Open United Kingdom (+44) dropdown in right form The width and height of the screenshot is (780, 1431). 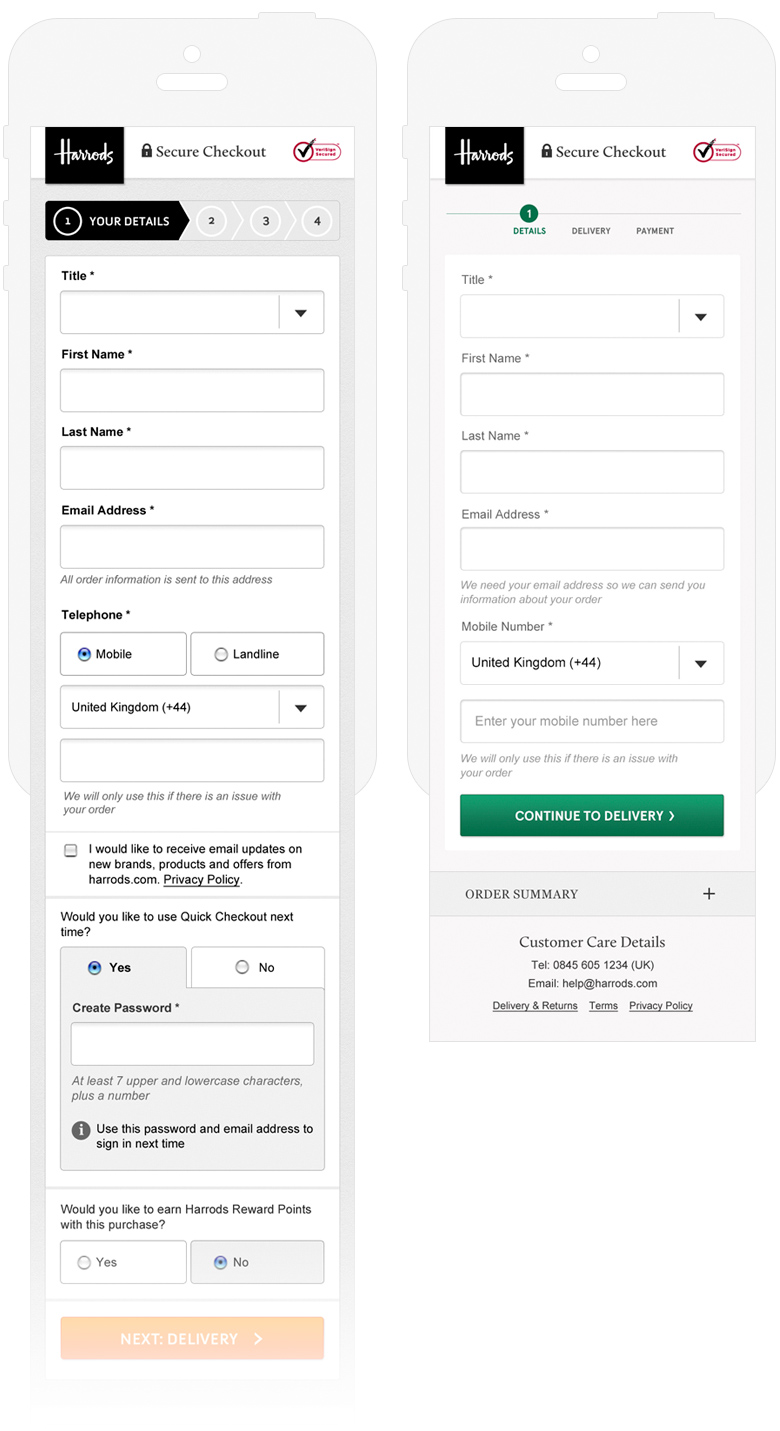(x=592, y=663)
